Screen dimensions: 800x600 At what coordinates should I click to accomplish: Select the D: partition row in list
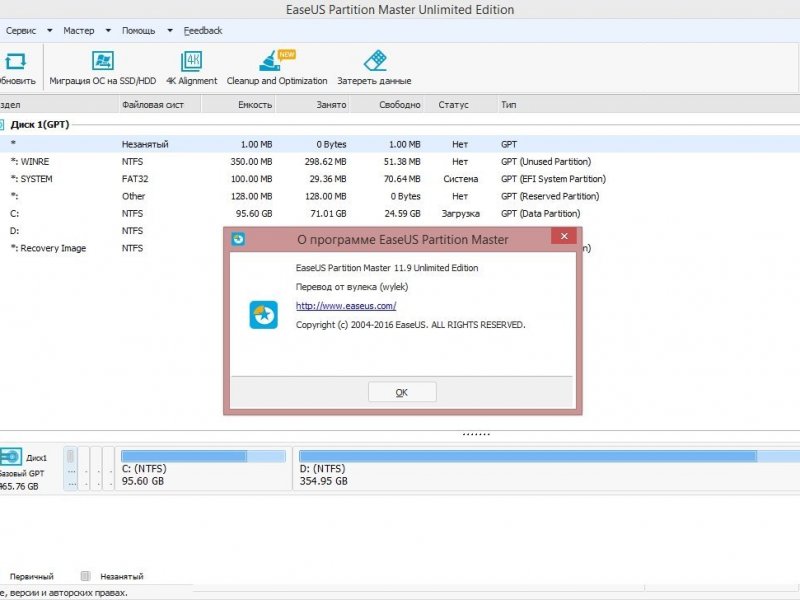click(x=111, y=231)
